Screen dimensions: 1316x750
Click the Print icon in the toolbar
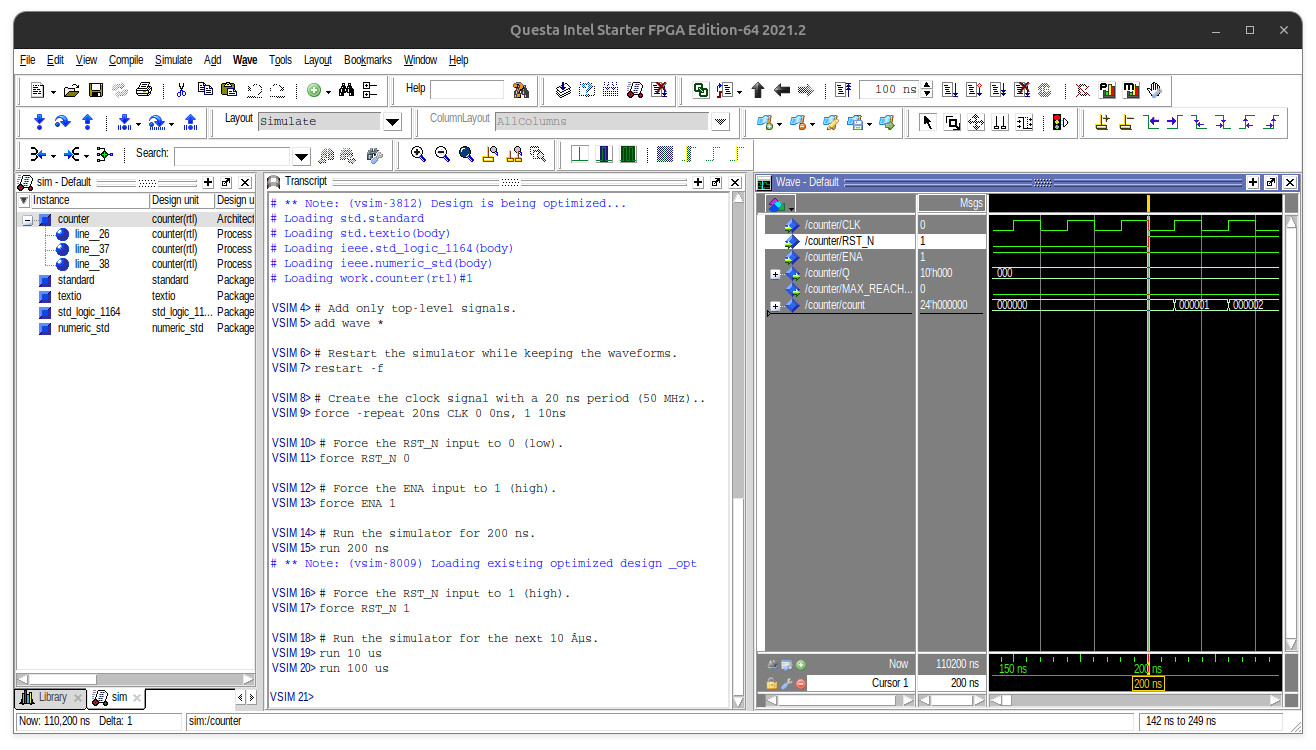pyautogui.click(x=143, y=90)
